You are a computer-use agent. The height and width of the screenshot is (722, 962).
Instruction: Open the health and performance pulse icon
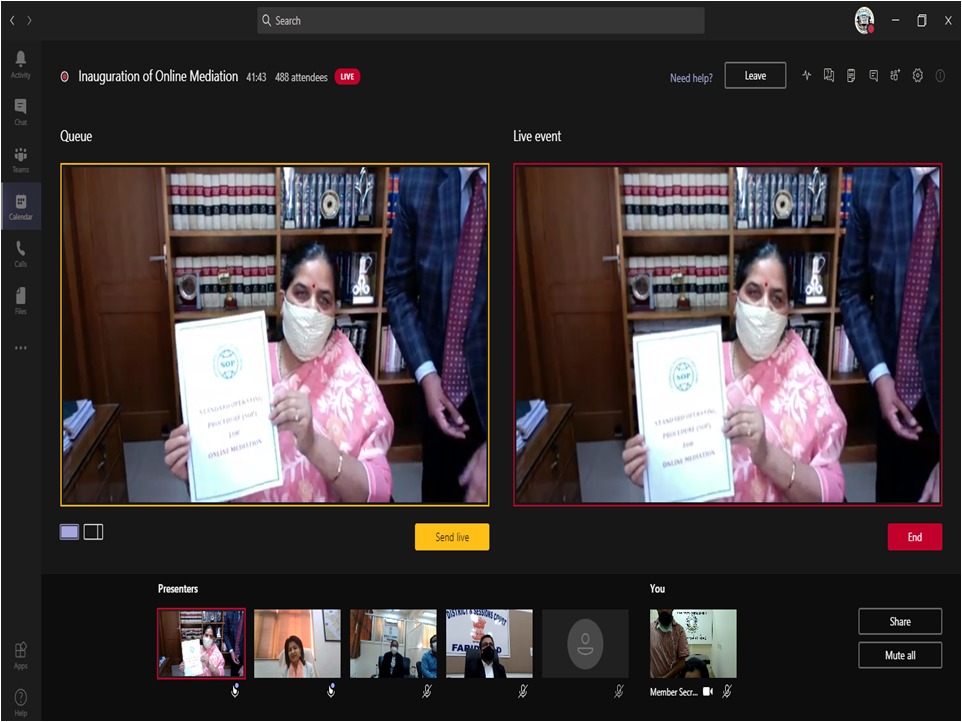807,76
